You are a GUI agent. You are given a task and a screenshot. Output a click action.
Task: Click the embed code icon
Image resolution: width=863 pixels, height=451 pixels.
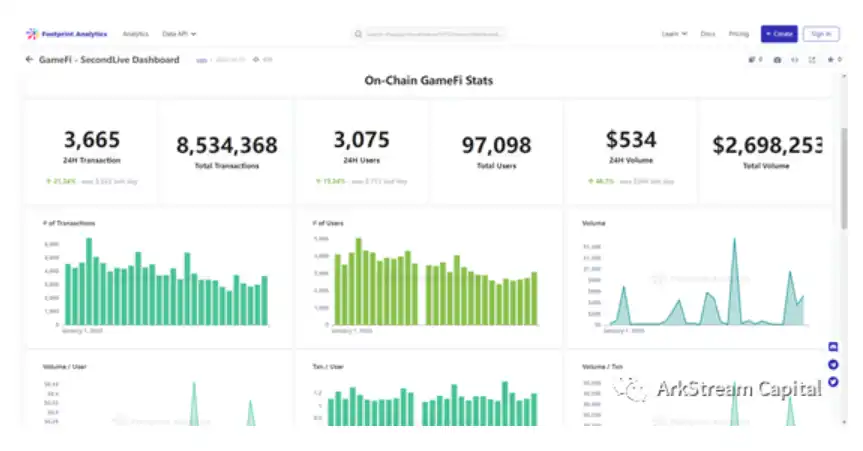(x=795, y=59)
